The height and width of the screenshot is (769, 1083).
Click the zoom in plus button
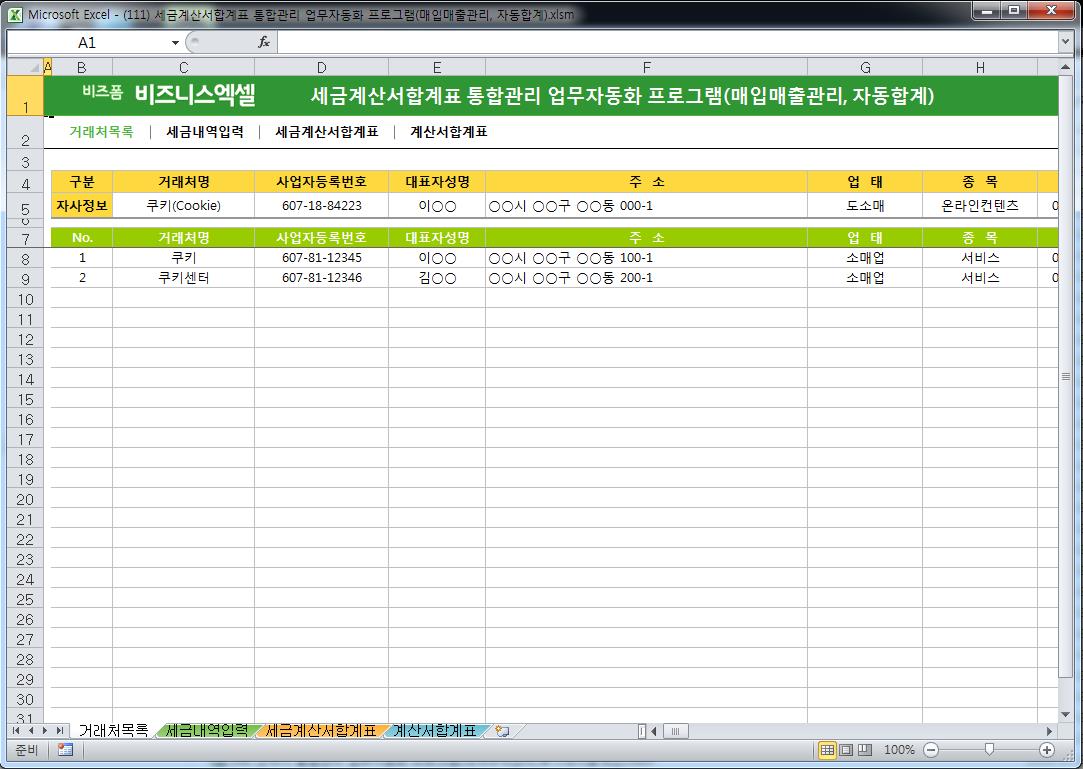(x=1047, y=750)
